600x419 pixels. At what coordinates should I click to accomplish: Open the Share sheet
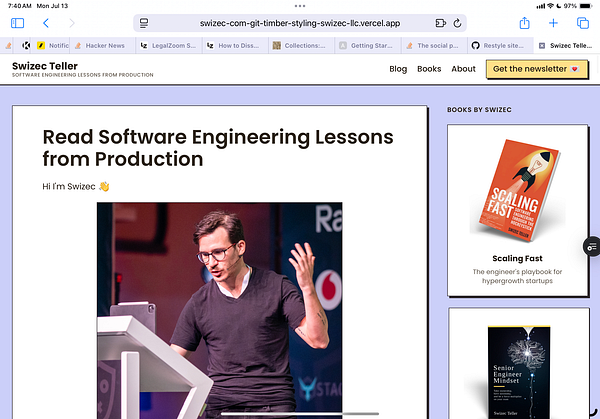[x=524, y=23]
